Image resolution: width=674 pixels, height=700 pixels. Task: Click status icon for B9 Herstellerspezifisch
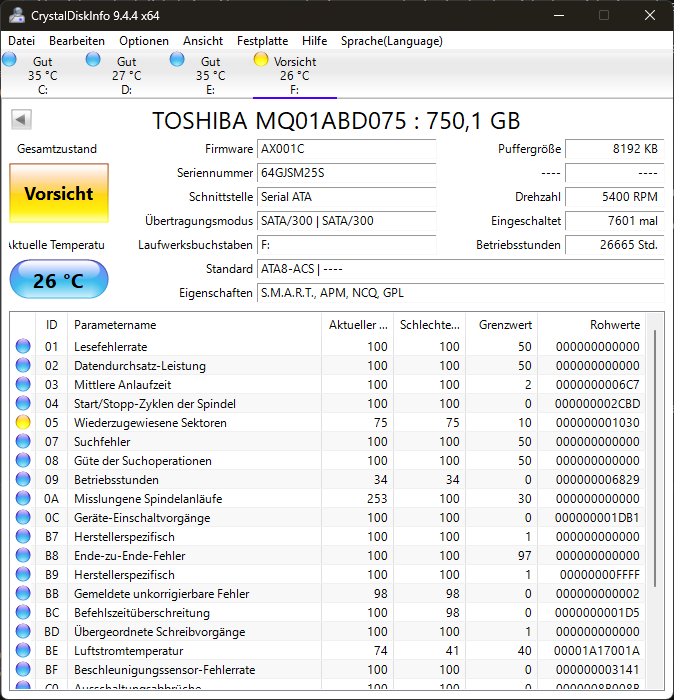point(23,575)
